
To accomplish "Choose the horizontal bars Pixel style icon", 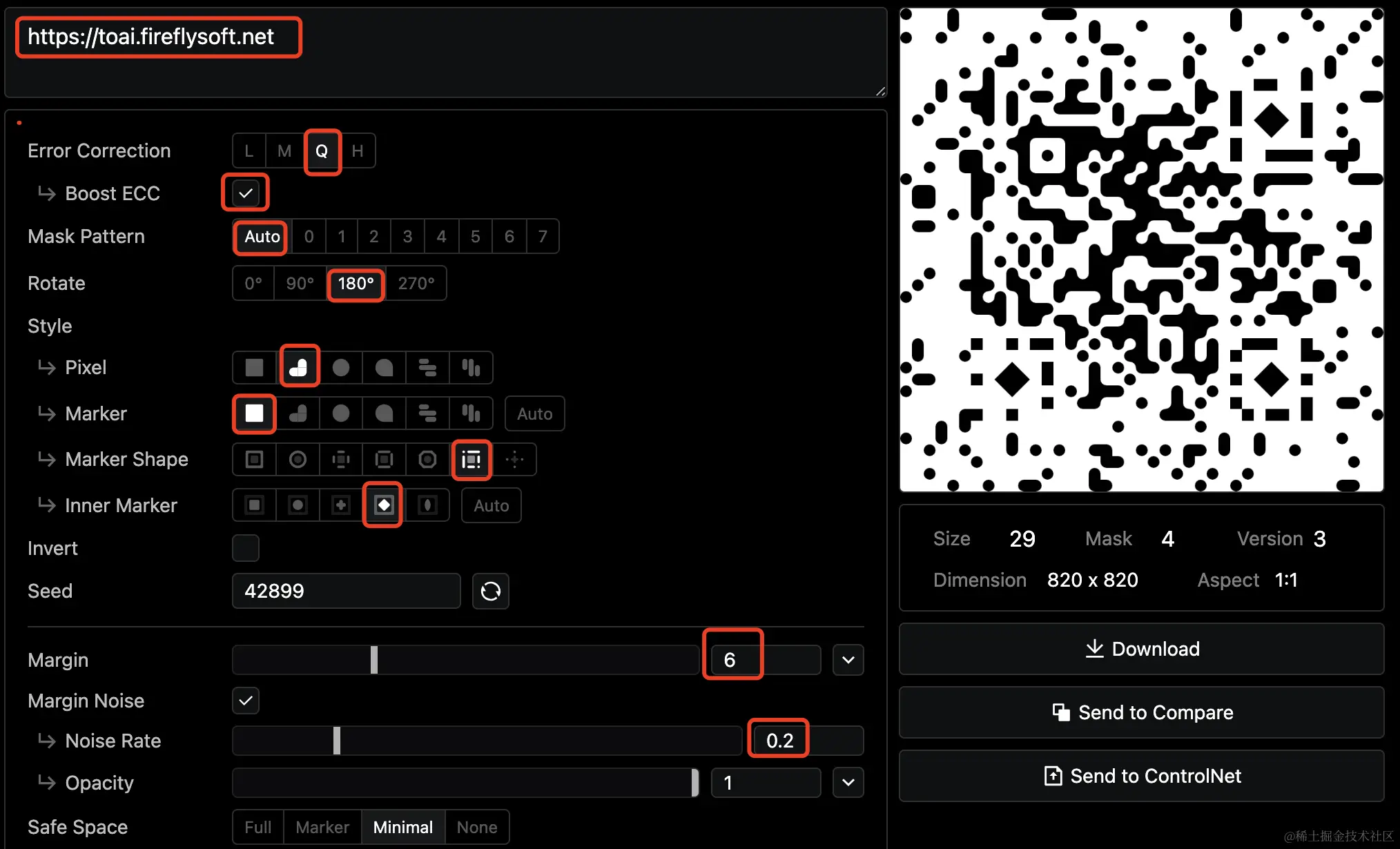I will [427, 367].
